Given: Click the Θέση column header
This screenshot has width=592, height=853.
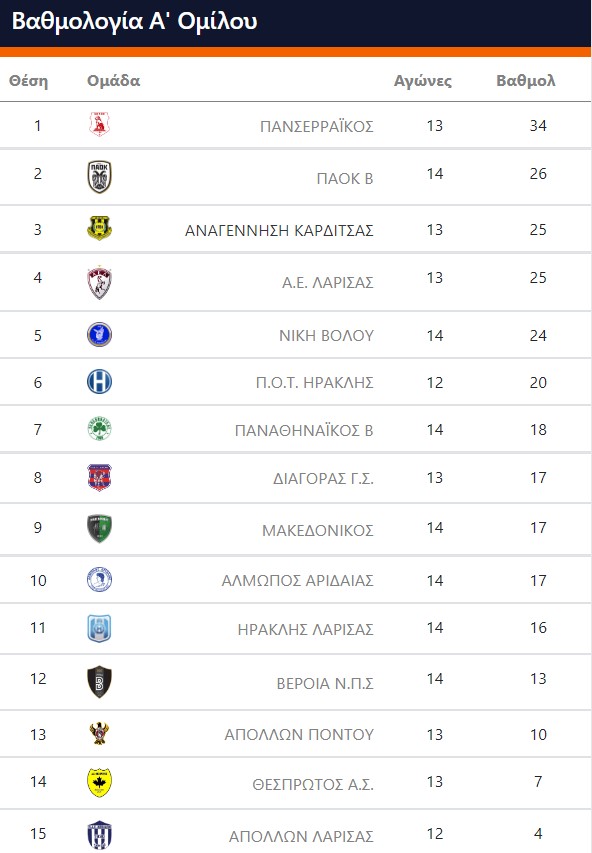Looking at the screenshot, I should tap(28, 81).
